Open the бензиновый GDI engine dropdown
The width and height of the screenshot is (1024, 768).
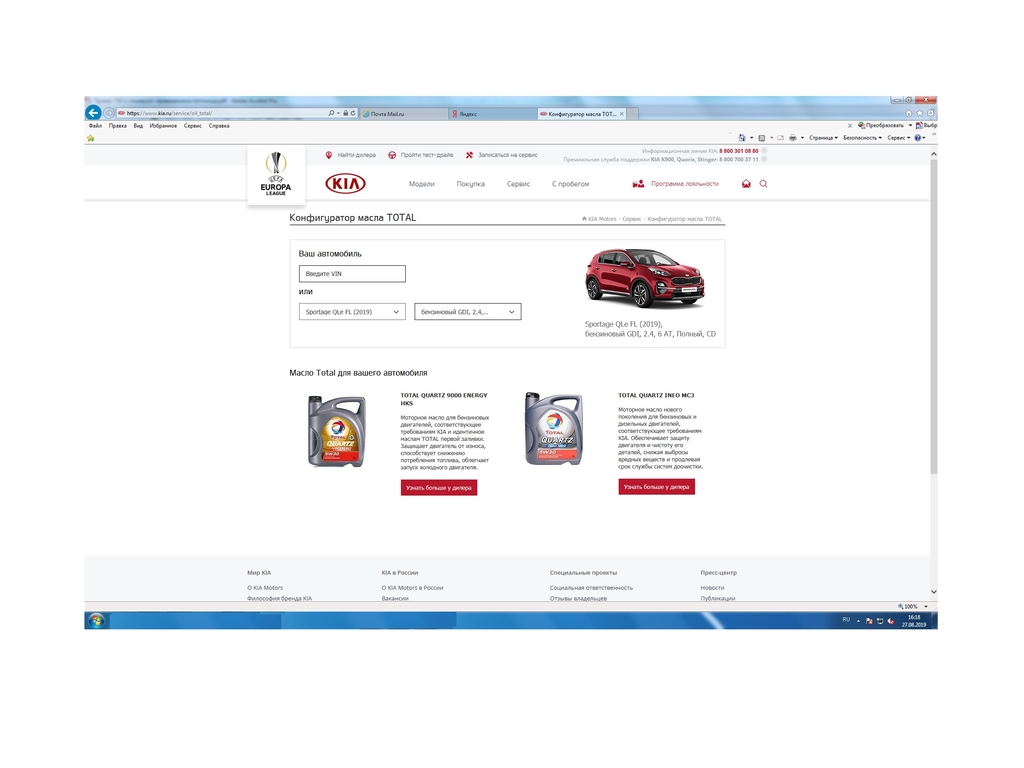pyautogui.click(x=468, y=312)
